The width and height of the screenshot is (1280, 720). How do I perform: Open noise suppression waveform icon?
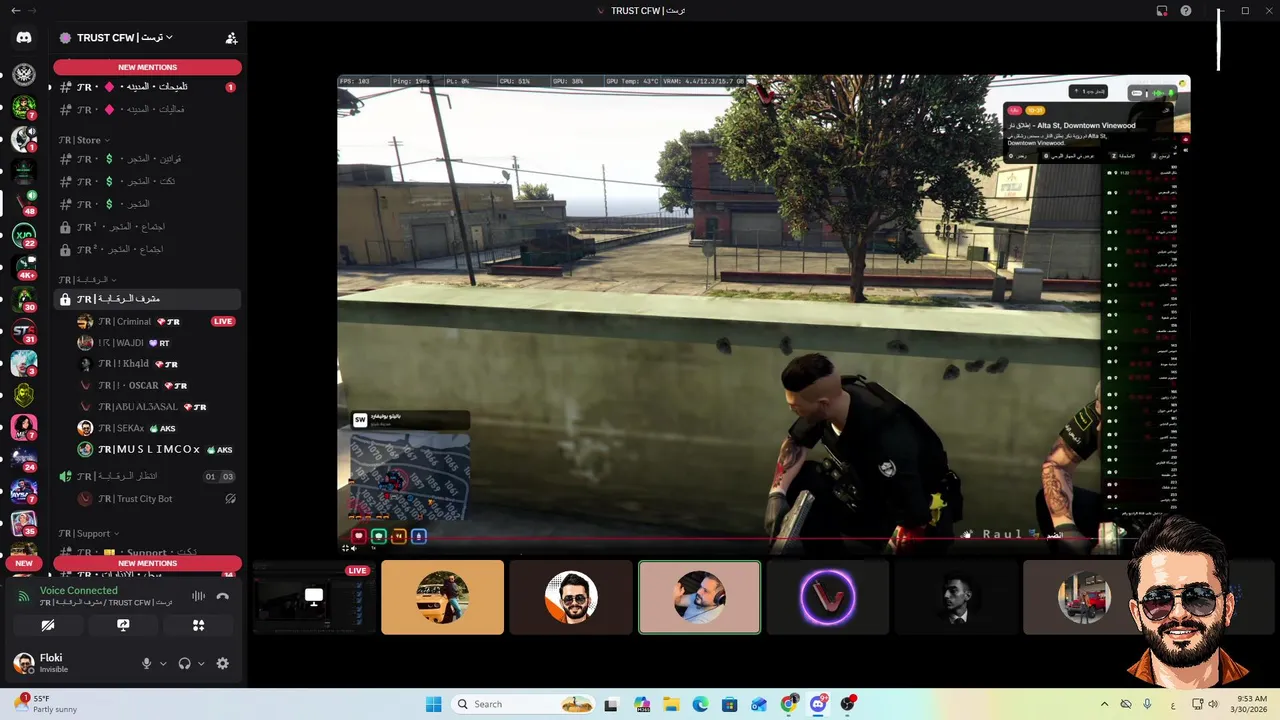pyautogui.click(x=198, y=596)
